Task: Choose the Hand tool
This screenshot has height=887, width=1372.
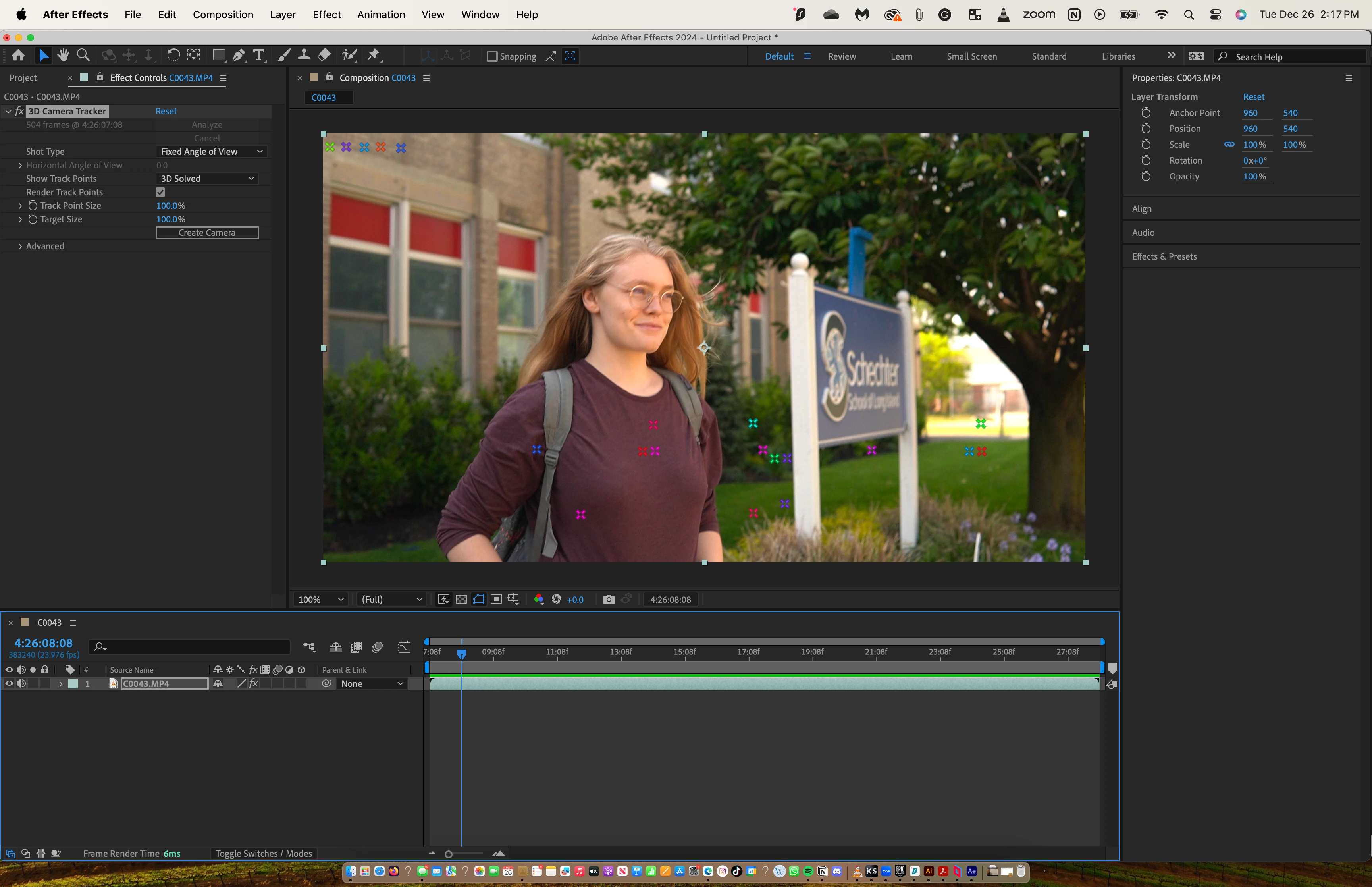Action: [64, 55]
